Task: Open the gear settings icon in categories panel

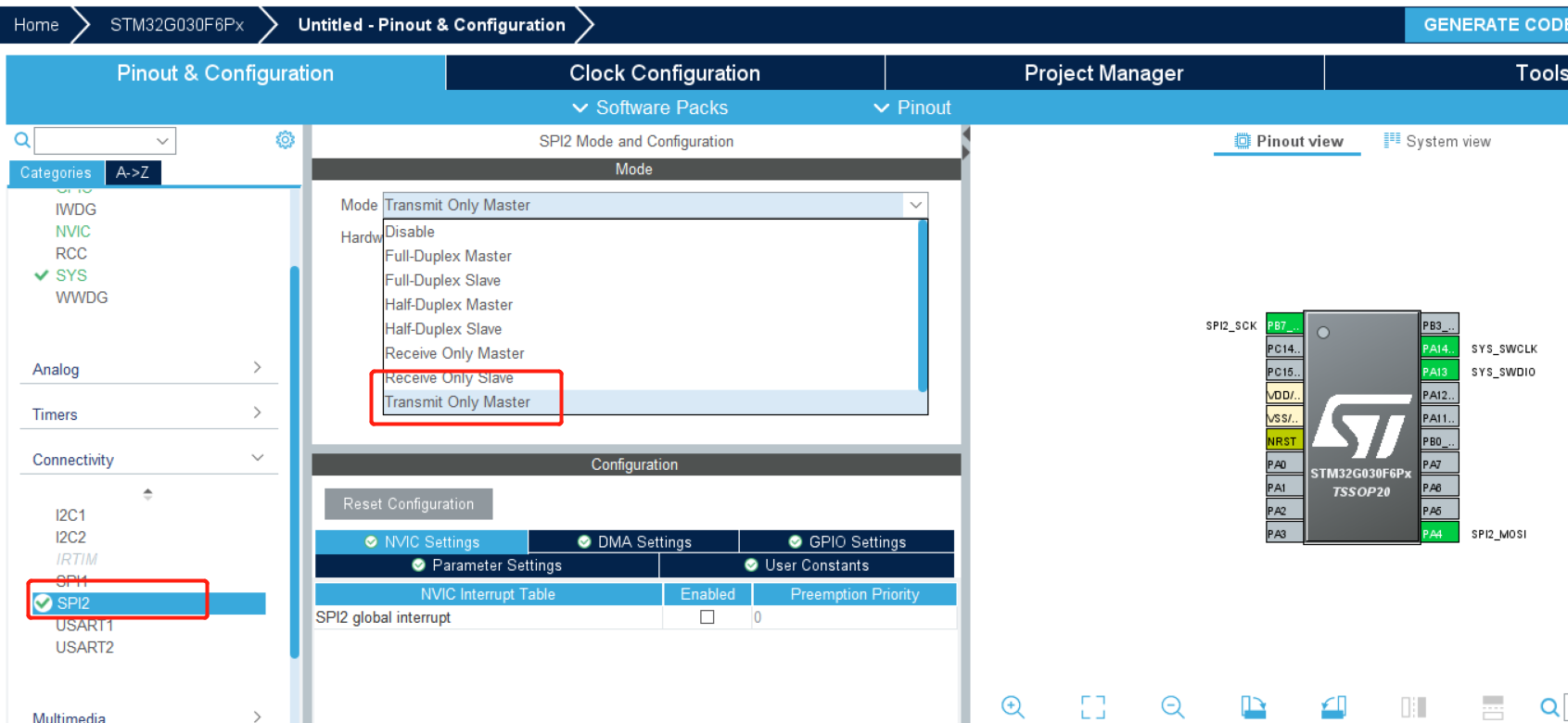Action: point(285,140)
